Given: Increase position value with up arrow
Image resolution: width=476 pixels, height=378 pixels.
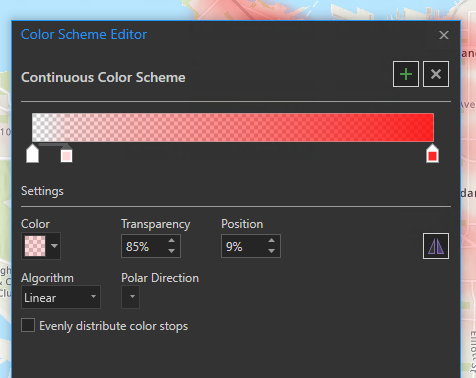Looking at the screenshot, I should coord(271,241).
